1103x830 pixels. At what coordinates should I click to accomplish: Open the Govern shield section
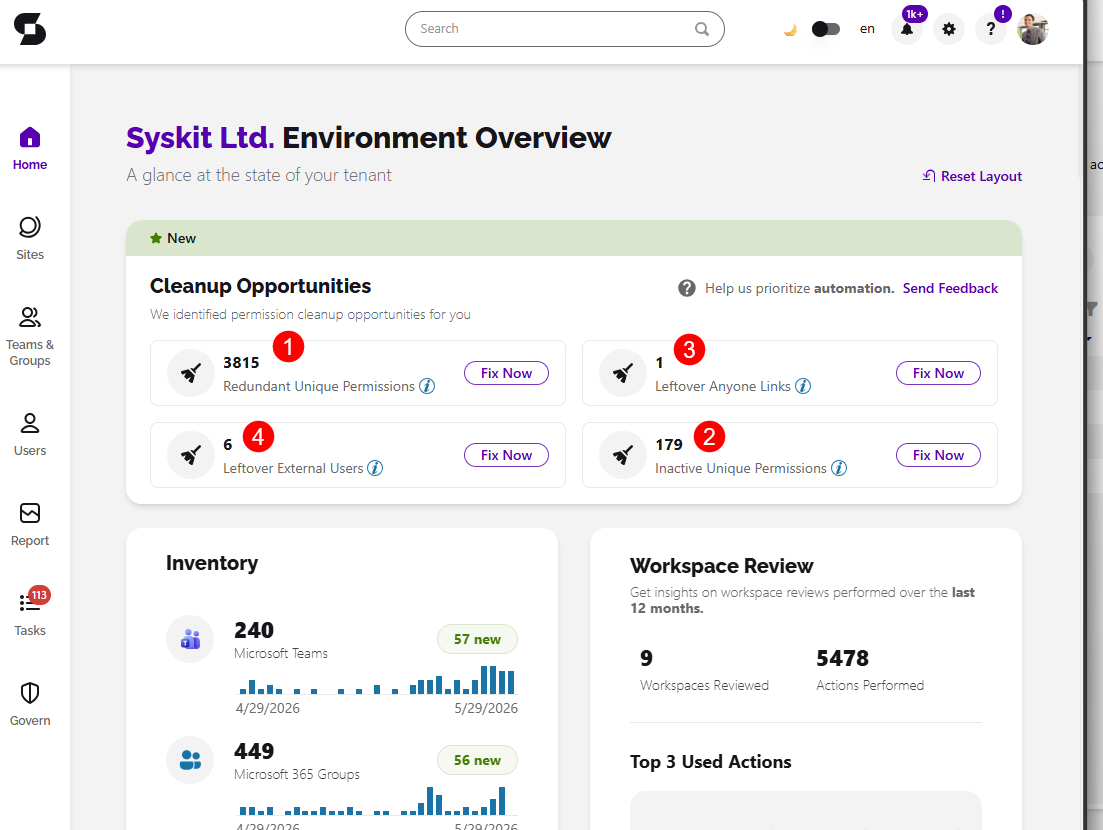coord(30,705)
